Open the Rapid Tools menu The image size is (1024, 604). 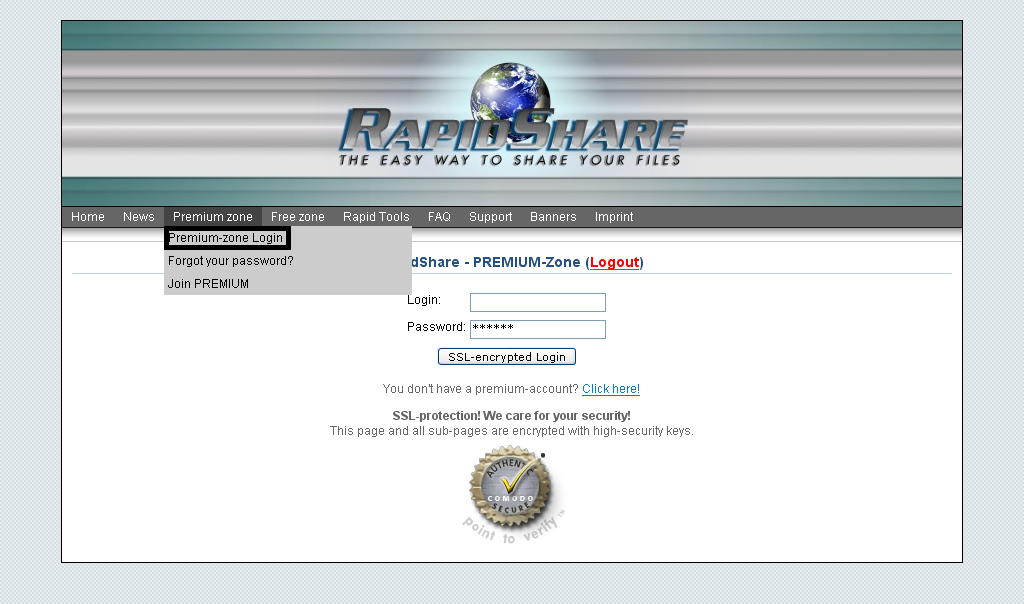click(376, 217)
